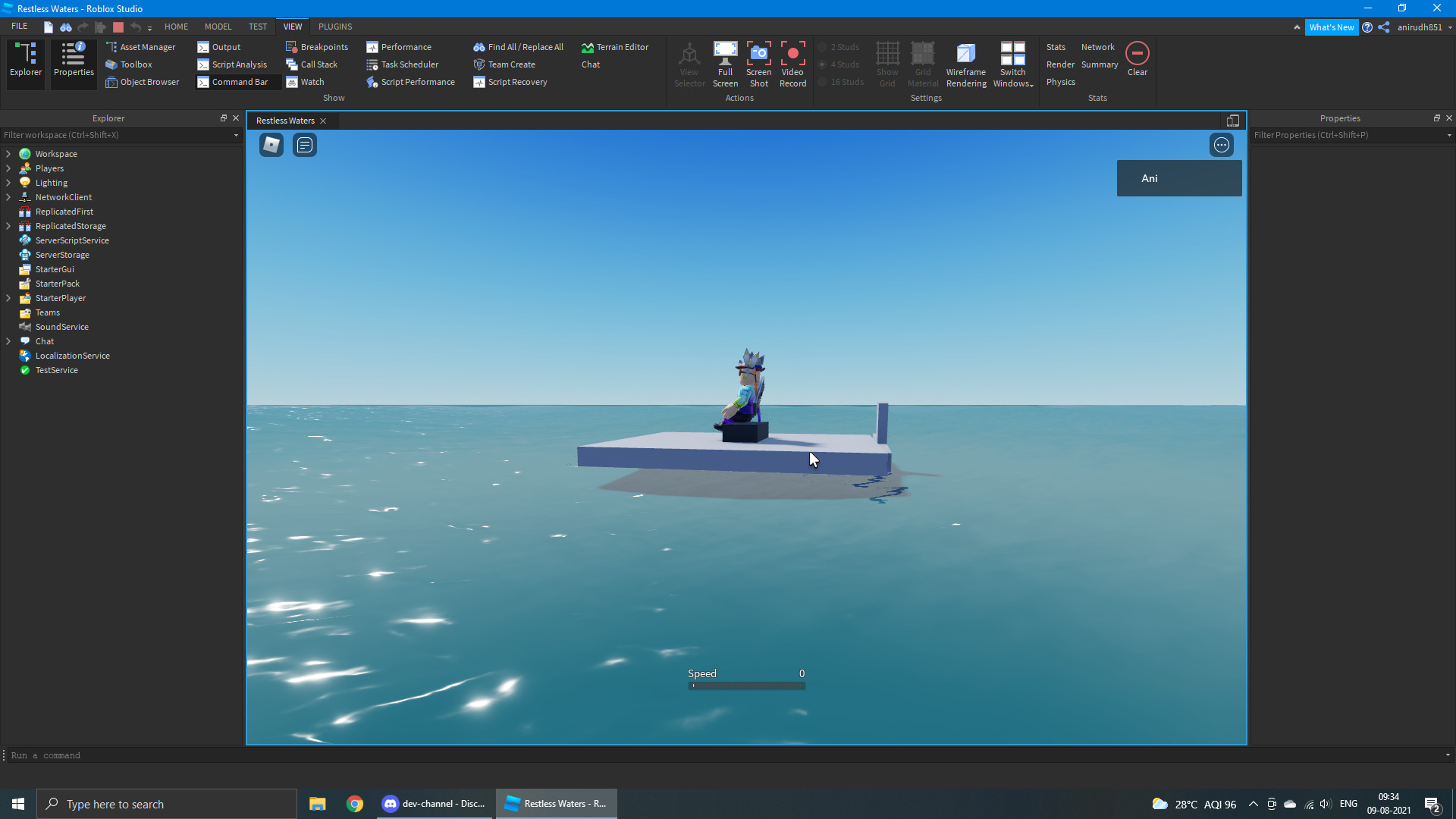Open the account dropdown for anirudh851
The image size is (1456, 819).
pos(1425,27)
